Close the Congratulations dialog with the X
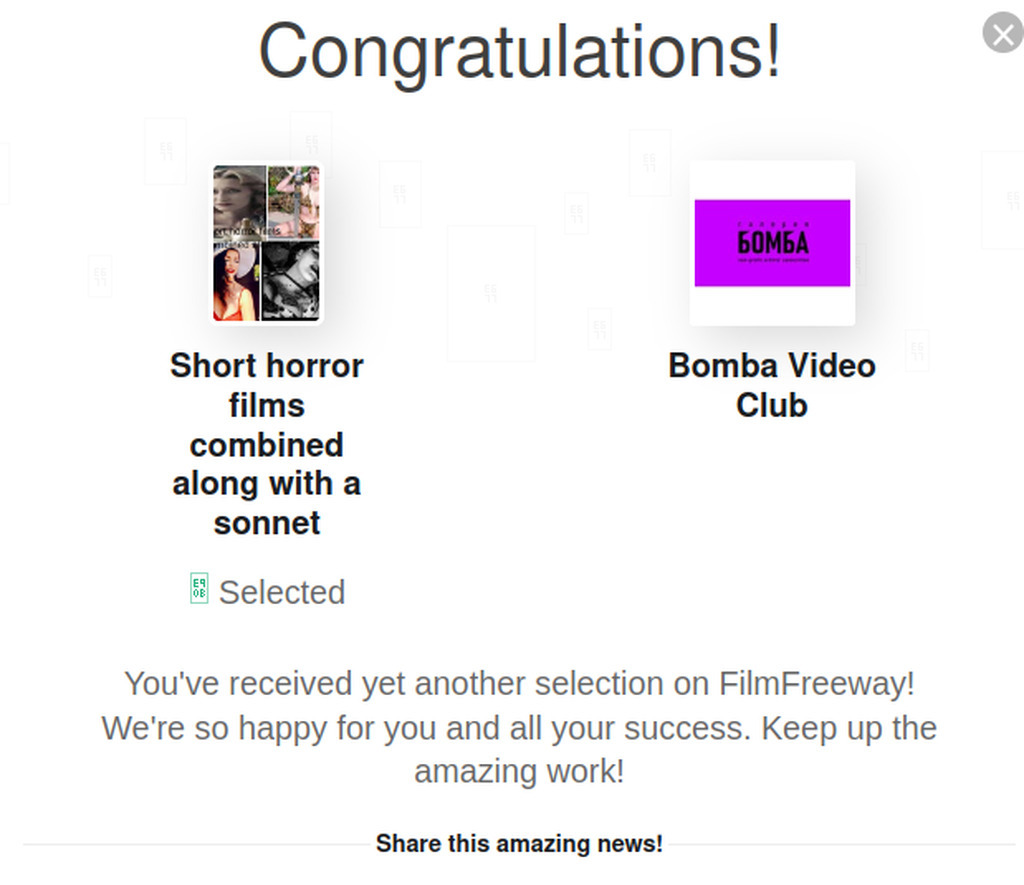 pos(1002,33)
